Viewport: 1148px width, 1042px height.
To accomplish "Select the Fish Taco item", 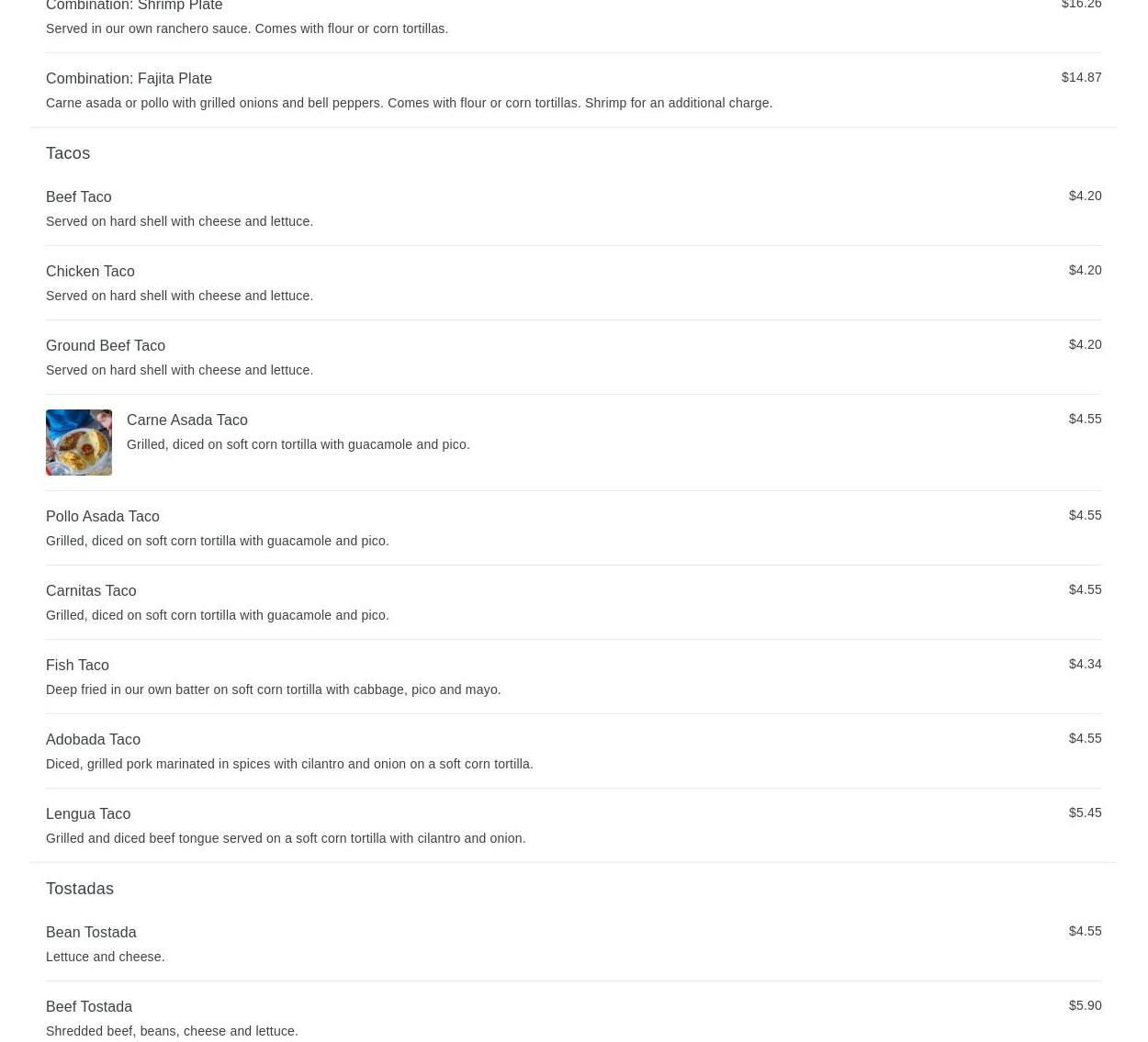I will (573, 677).
